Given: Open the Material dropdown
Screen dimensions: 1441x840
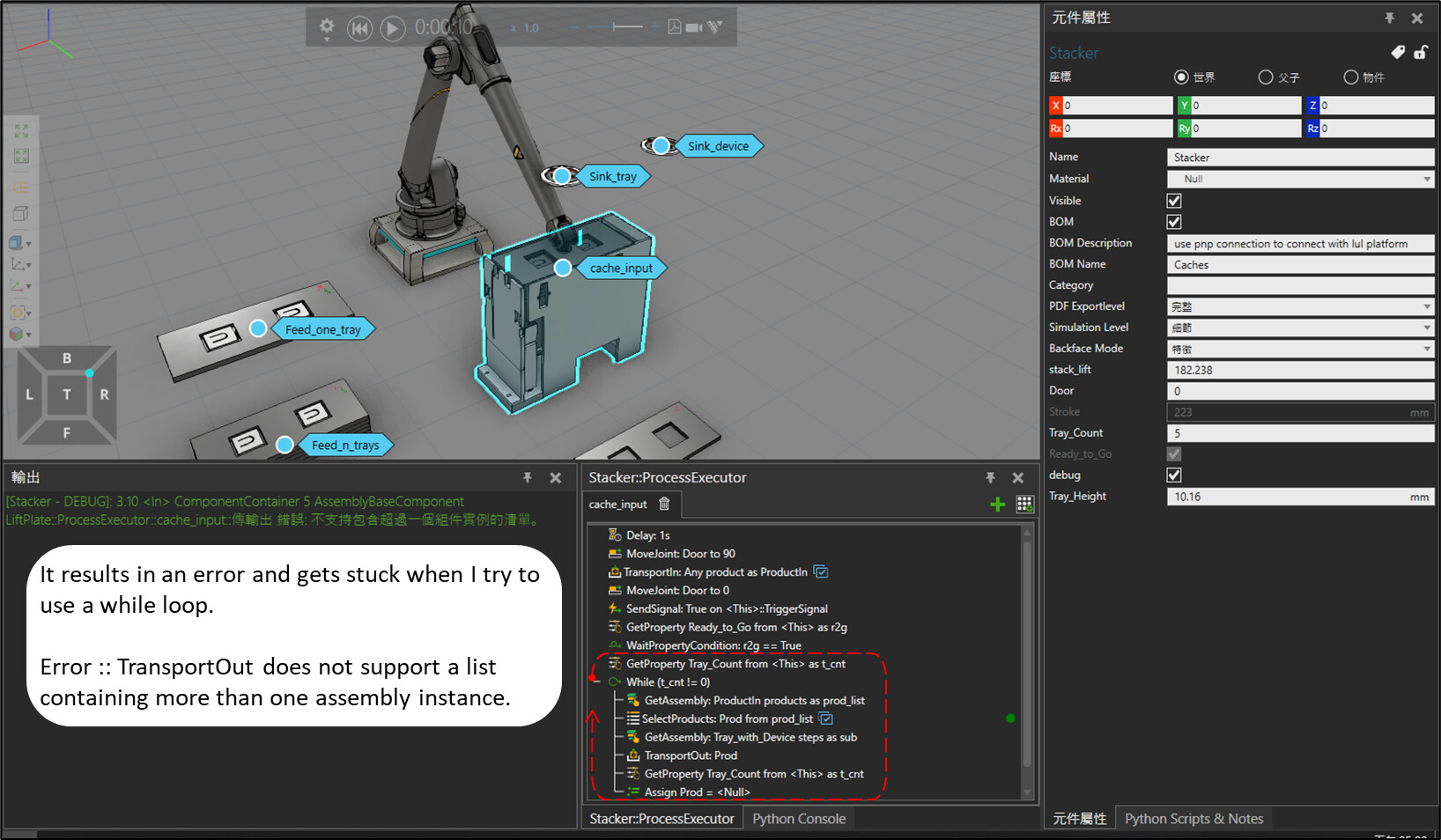Looking at the screenshot, I should point(1300,179).
